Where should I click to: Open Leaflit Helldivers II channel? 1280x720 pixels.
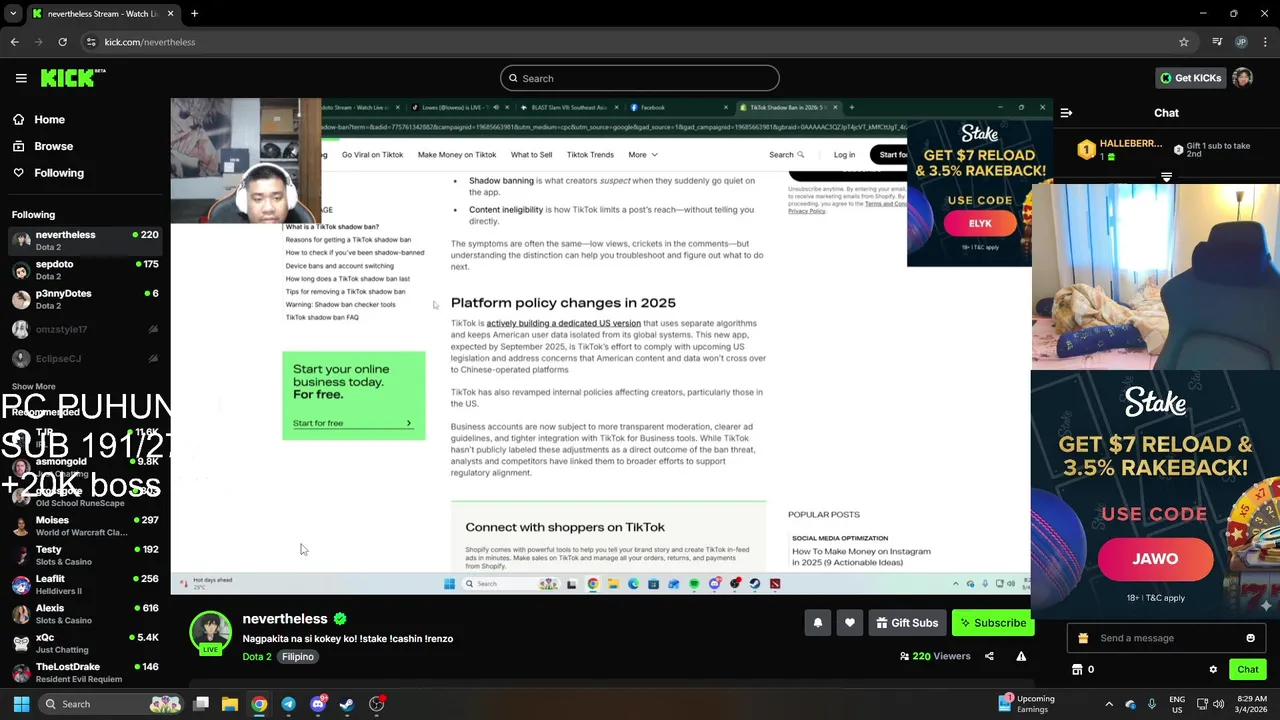85,584
